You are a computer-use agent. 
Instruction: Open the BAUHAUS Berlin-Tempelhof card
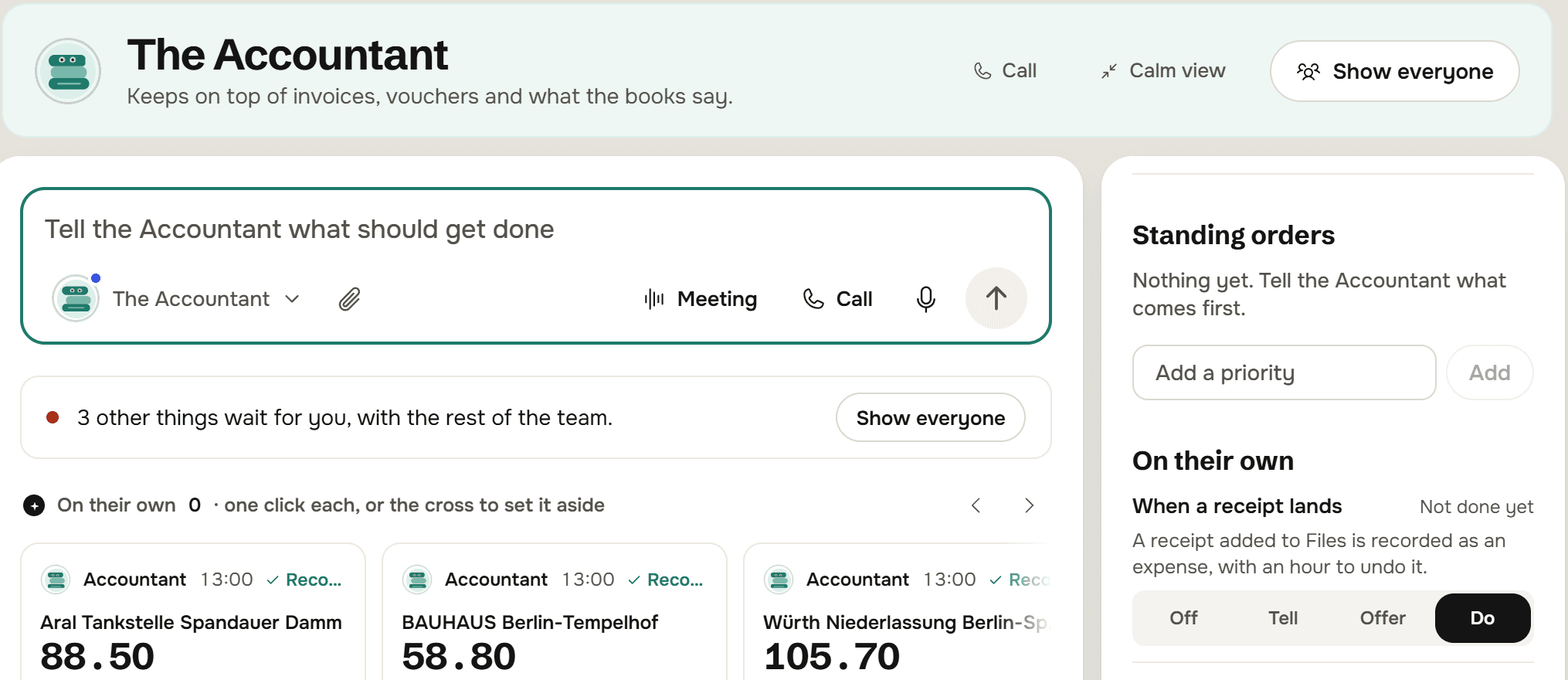tap(555, 612)
